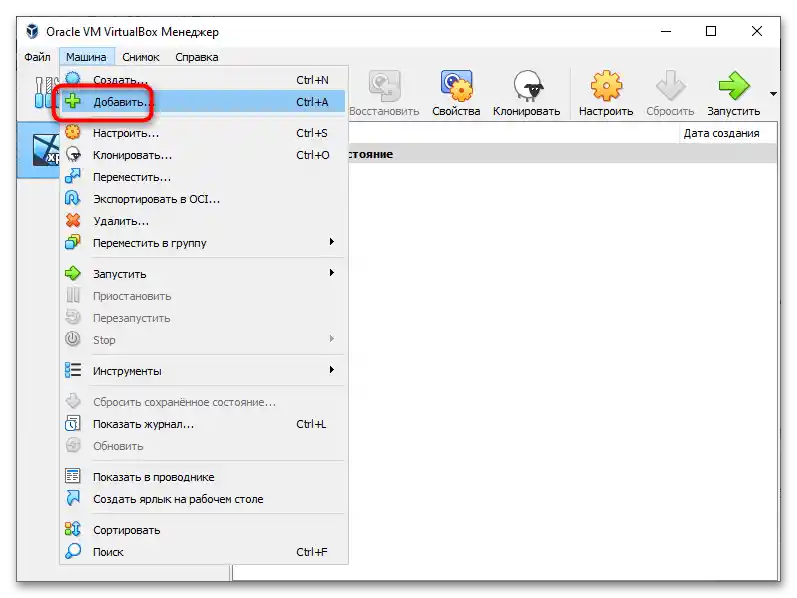The image size is (797, 598).
Task: Close the VirtualBox Manager window
Action: click(x=757, y=32)
